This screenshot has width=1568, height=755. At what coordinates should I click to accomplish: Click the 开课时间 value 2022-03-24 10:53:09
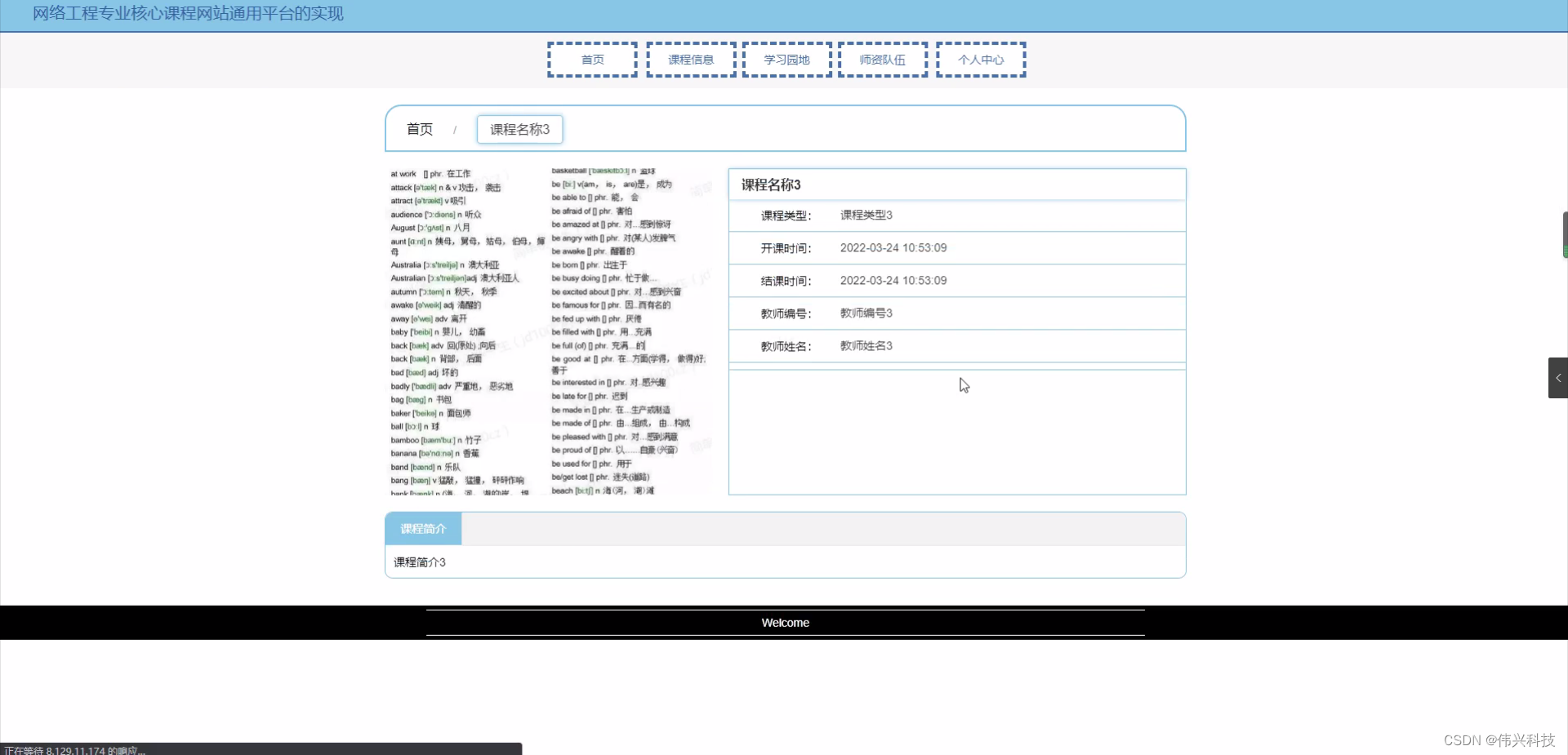(893, 247)
